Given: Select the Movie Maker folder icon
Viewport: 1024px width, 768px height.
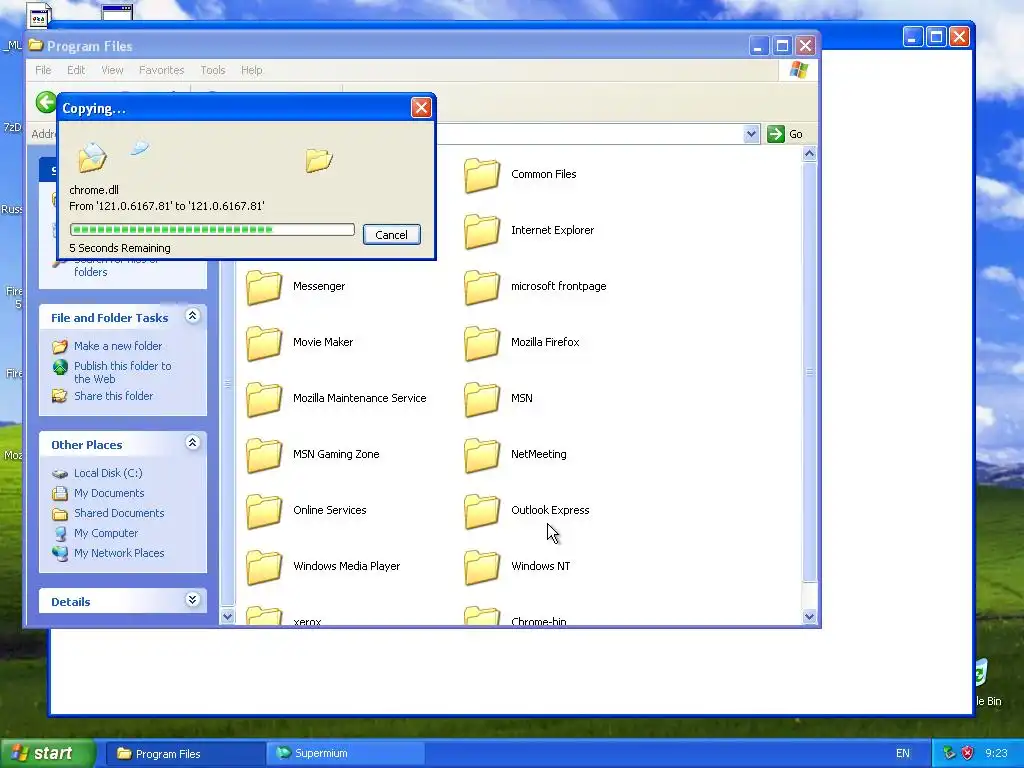Looking at the screenshot, I should [264, 344].
